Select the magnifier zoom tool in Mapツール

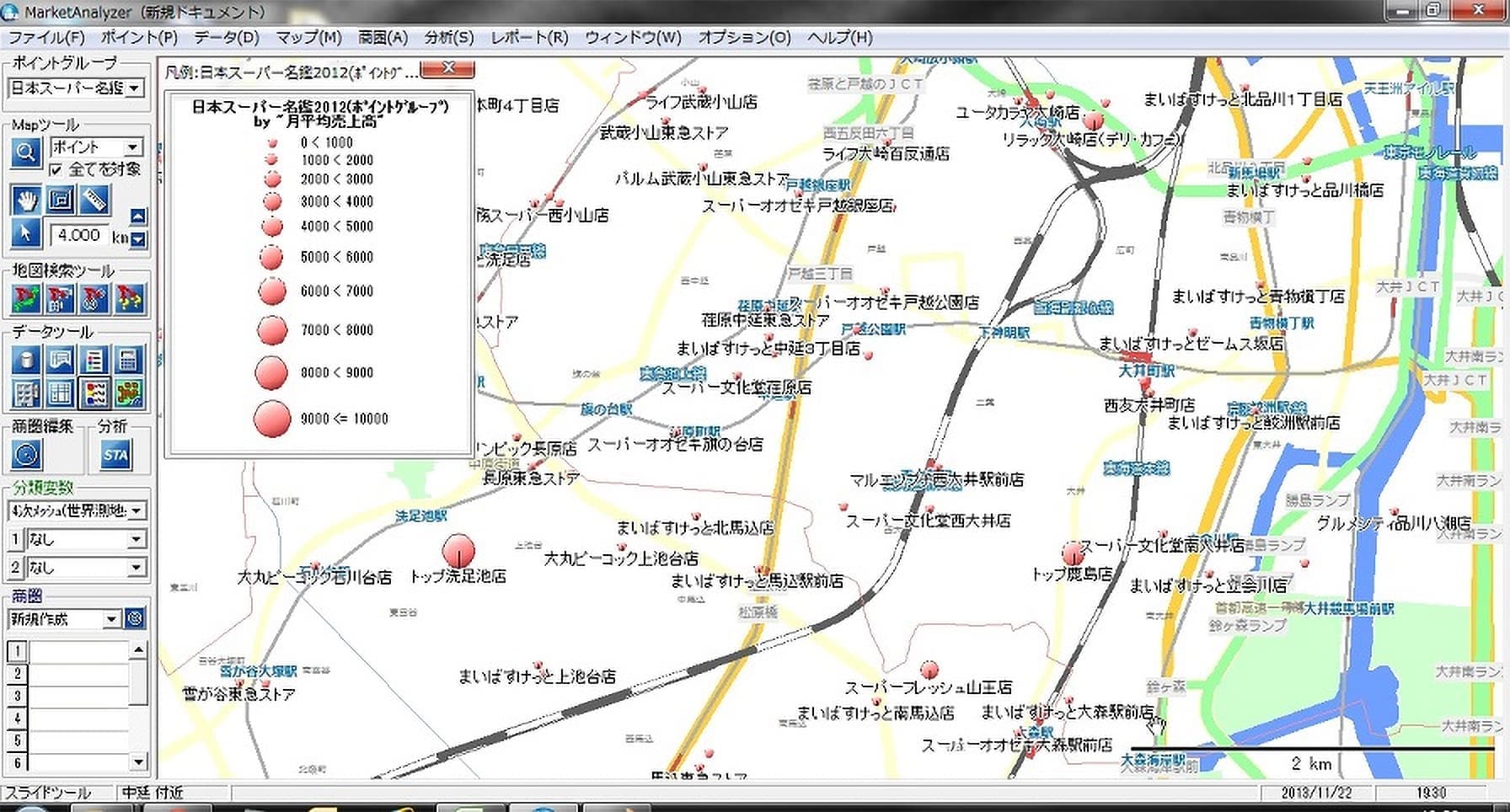click(26, 152)
